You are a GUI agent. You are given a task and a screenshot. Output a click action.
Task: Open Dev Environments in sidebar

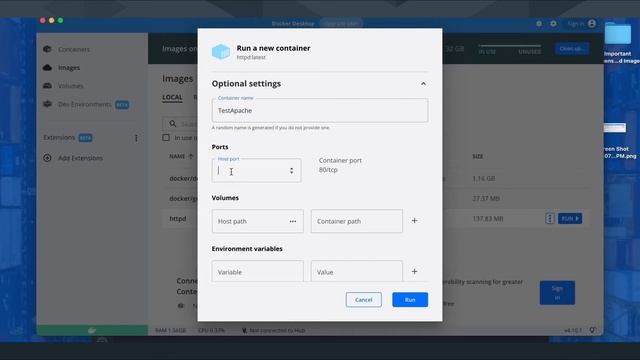(x=84, y=104)
